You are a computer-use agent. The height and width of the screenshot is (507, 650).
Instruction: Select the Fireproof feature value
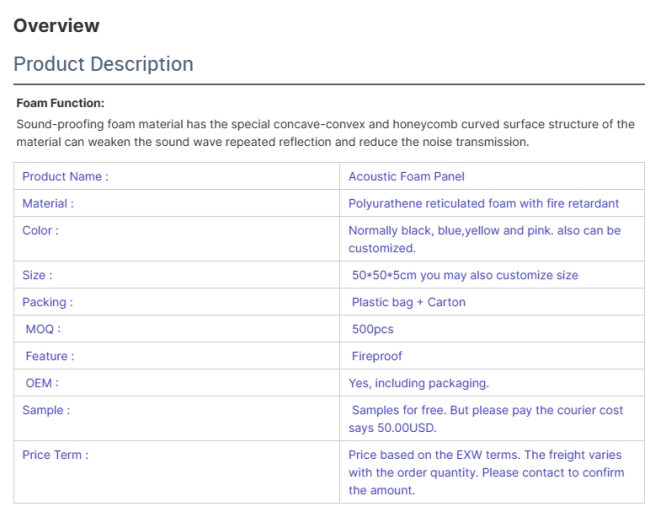[377, 356]
